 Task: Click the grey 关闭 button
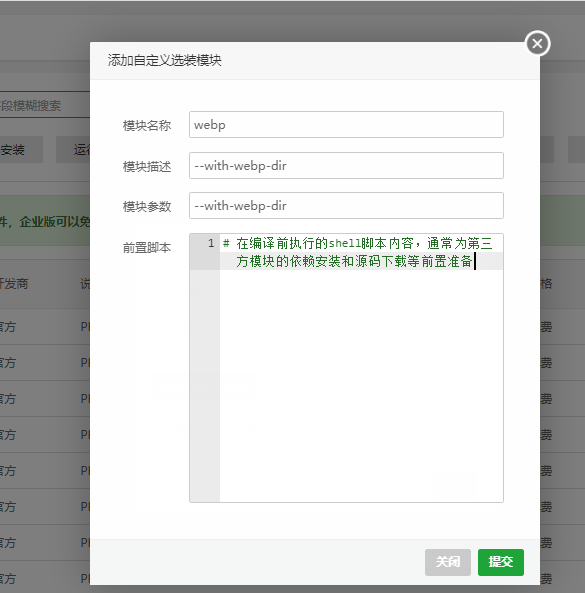pos(448,562)
